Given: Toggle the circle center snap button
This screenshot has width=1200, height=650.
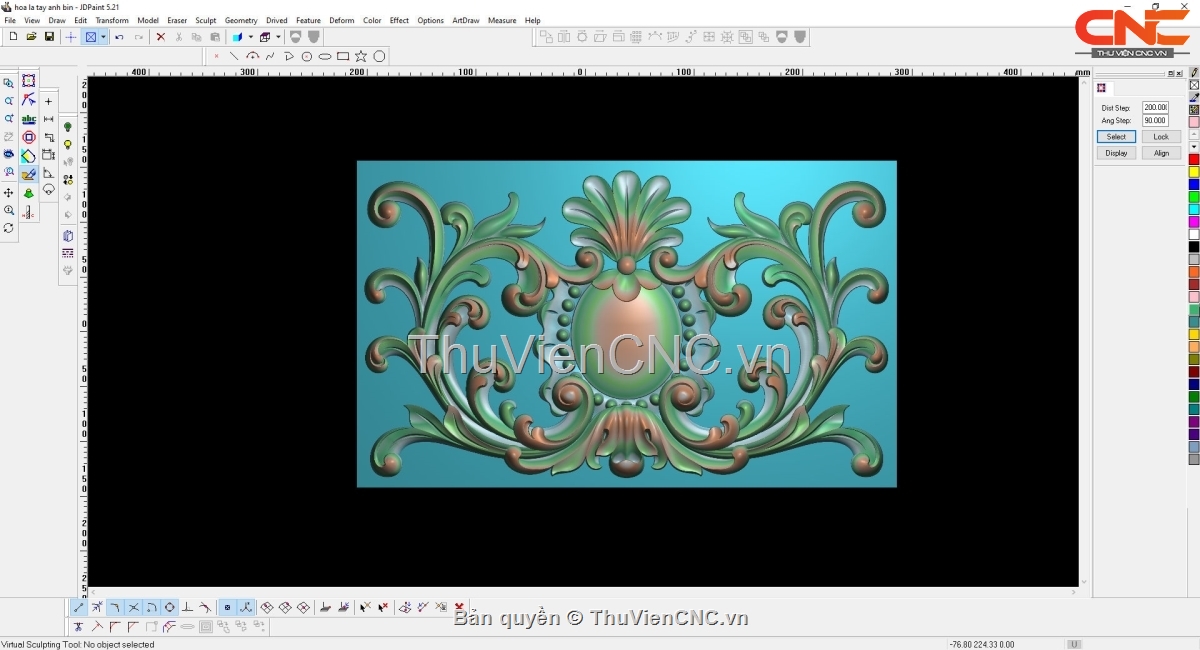Looking at the screenshot, I should pyautogui.click(x=169, y=607).
